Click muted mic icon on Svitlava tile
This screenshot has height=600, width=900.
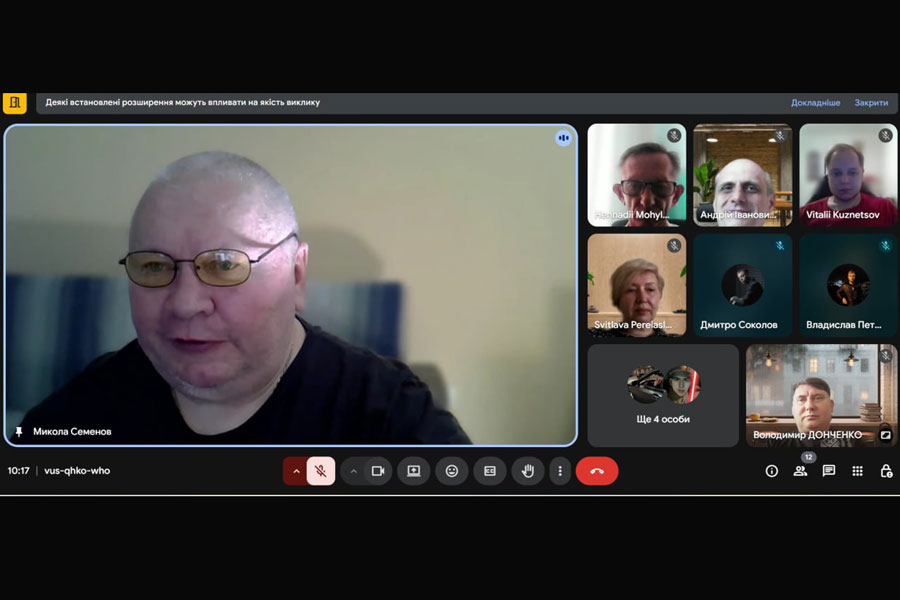point(674,246)
